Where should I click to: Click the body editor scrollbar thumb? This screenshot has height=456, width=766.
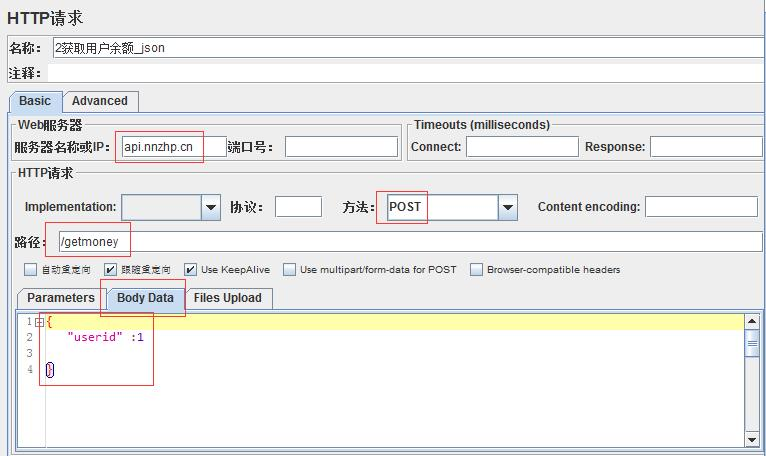[x=752, y=343]
